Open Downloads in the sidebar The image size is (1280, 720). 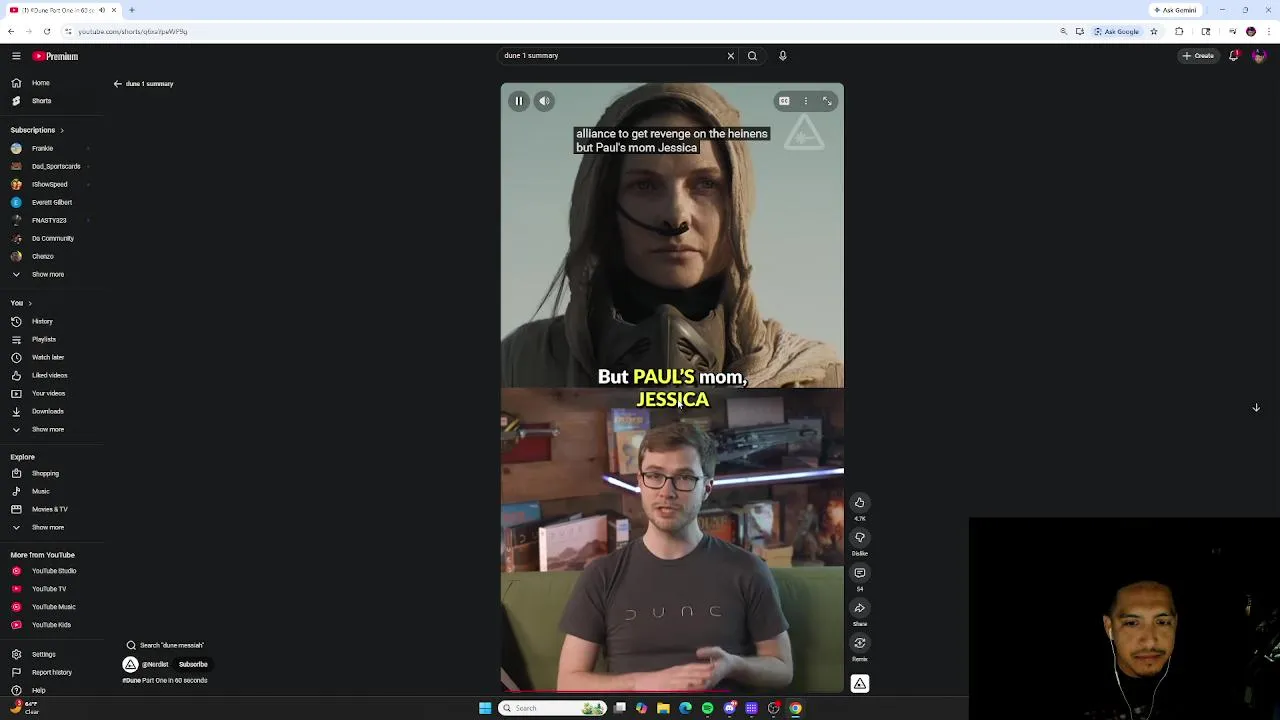(47, 411)
